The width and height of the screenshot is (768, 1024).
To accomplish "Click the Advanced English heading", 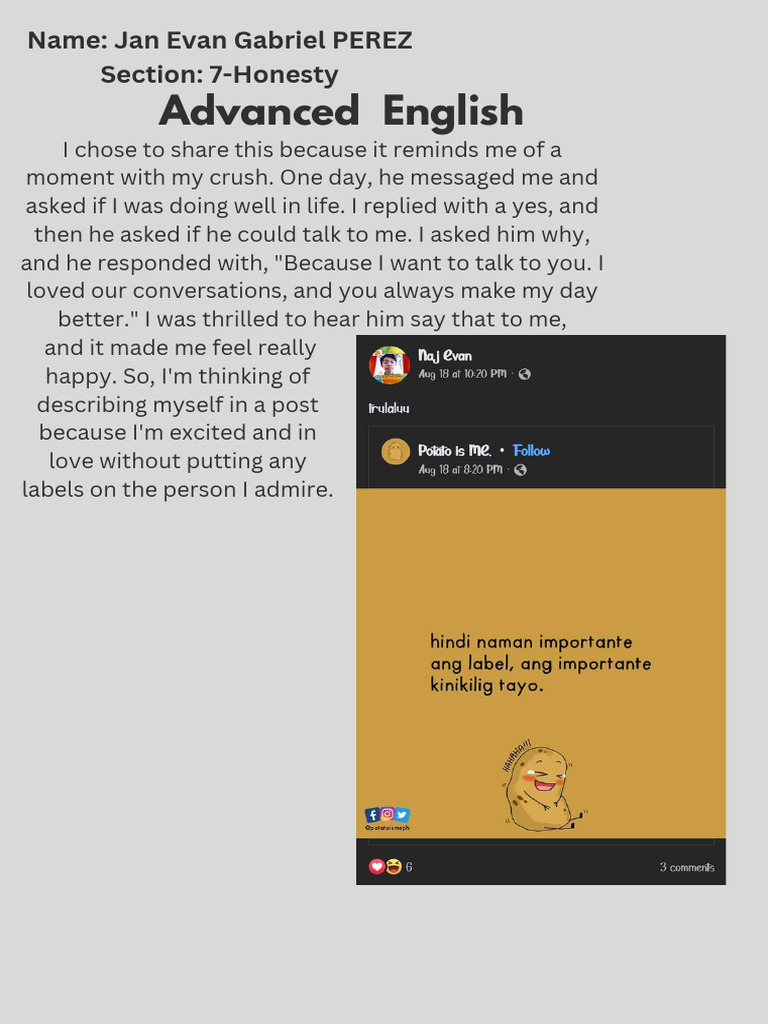I will [341, 111].
